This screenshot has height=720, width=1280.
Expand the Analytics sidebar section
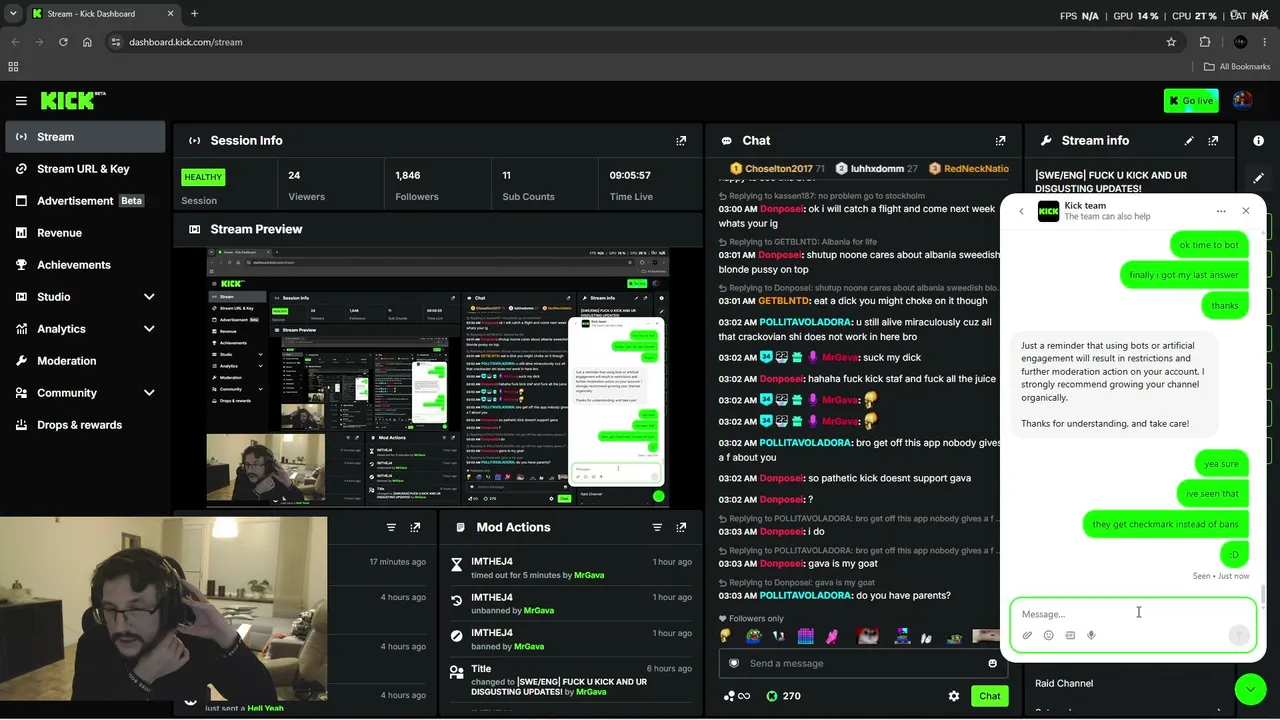(x=149, y=329)
